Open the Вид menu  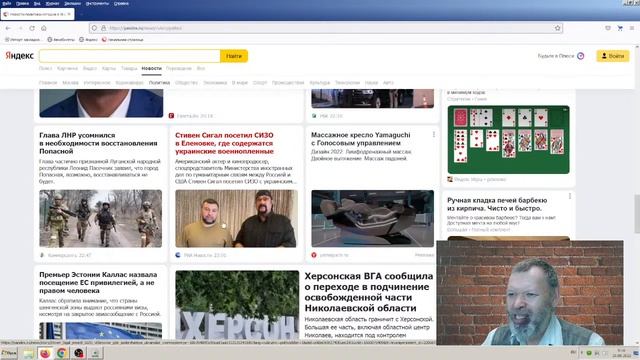coord(37,3)
